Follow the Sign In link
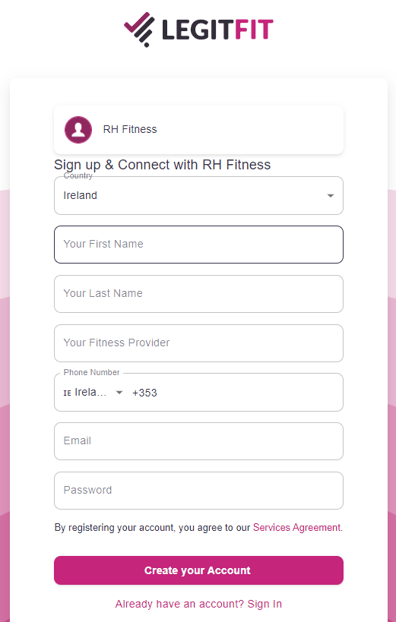Screen dimensions: 396x622 [x=265, y=604]
